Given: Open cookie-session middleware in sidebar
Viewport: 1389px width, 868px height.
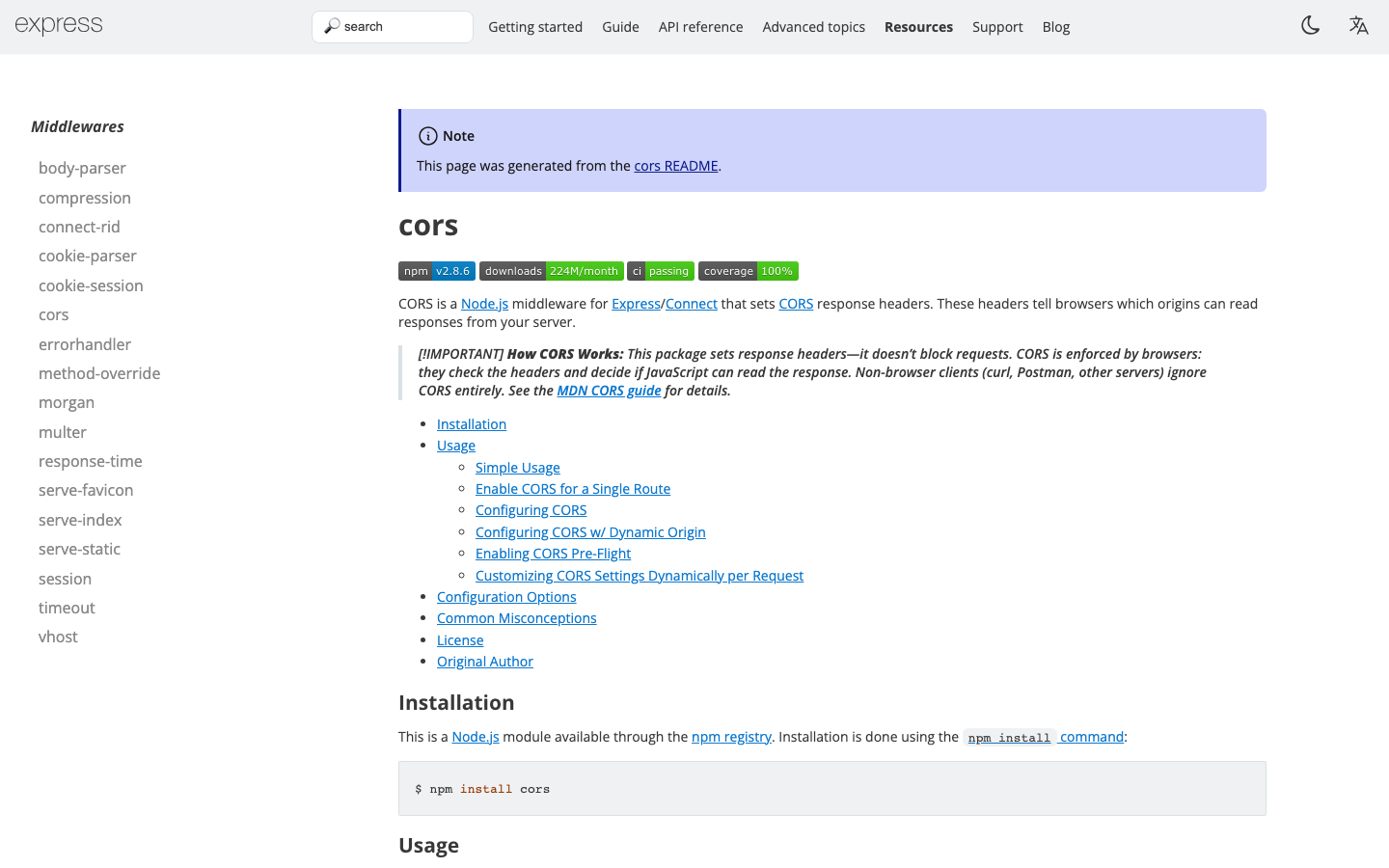Looking at the screenshot, I should point(91,285).
